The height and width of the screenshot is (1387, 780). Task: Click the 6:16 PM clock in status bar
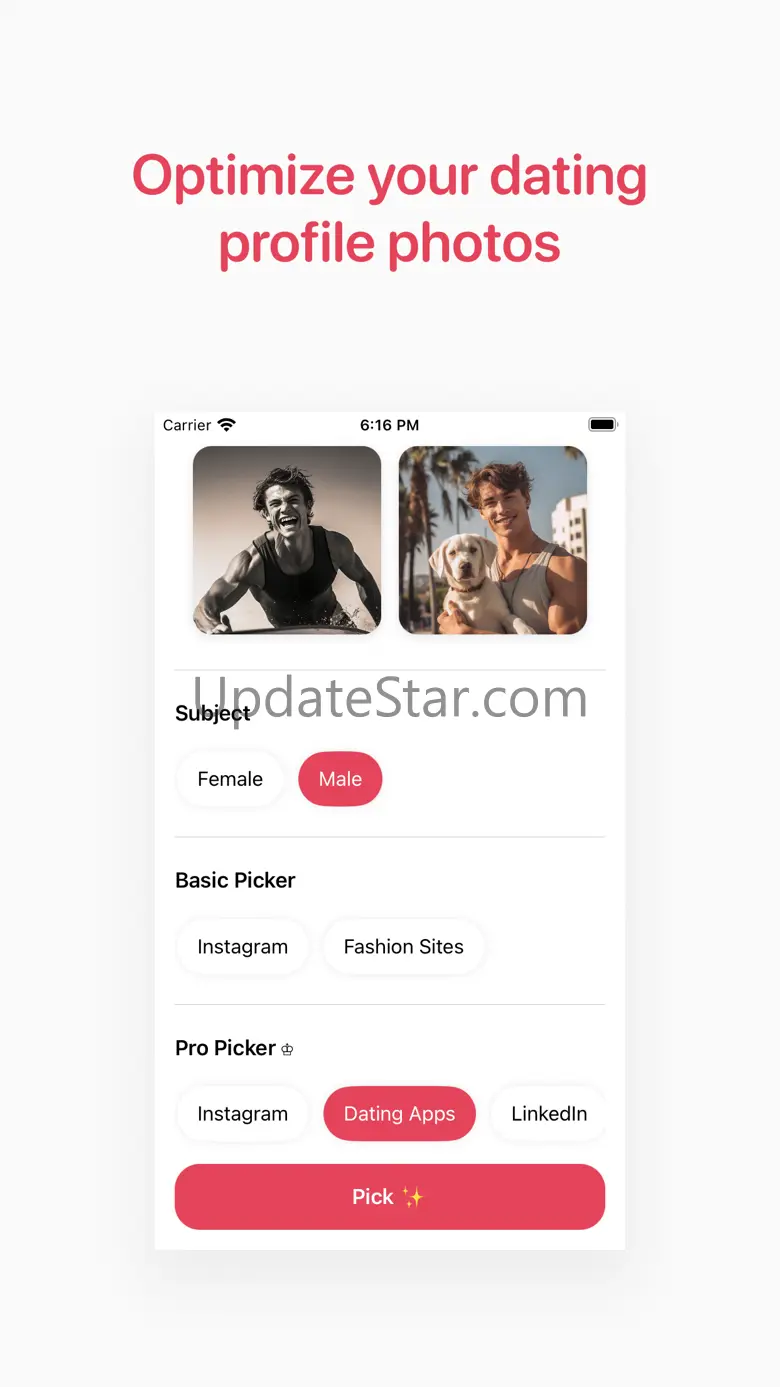click(389, 425)
